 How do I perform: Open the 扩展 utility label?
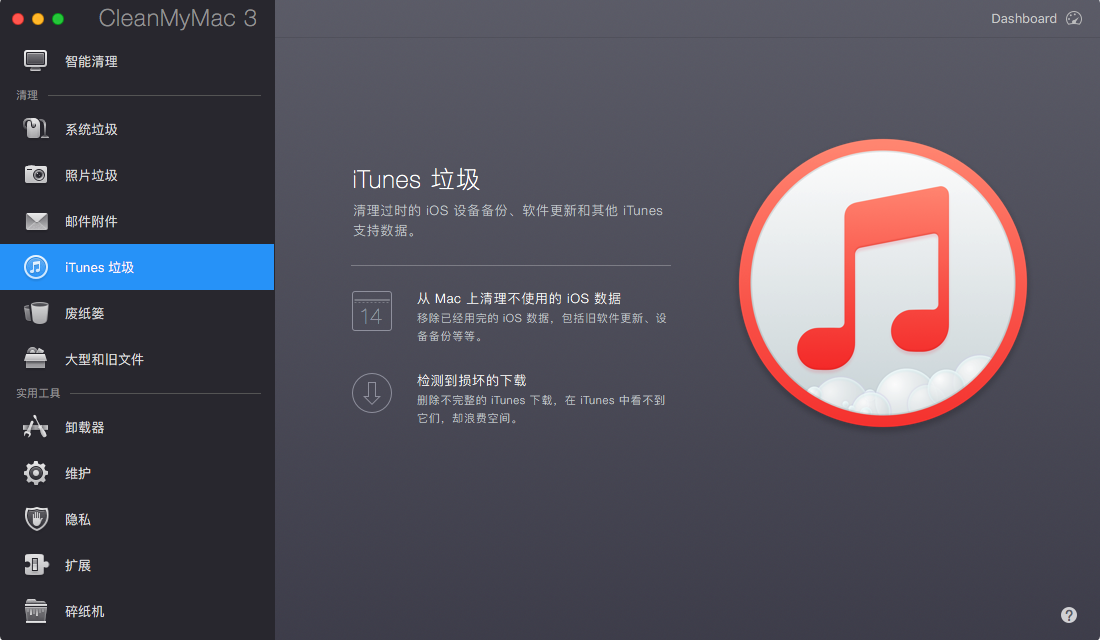click(78, 565)
